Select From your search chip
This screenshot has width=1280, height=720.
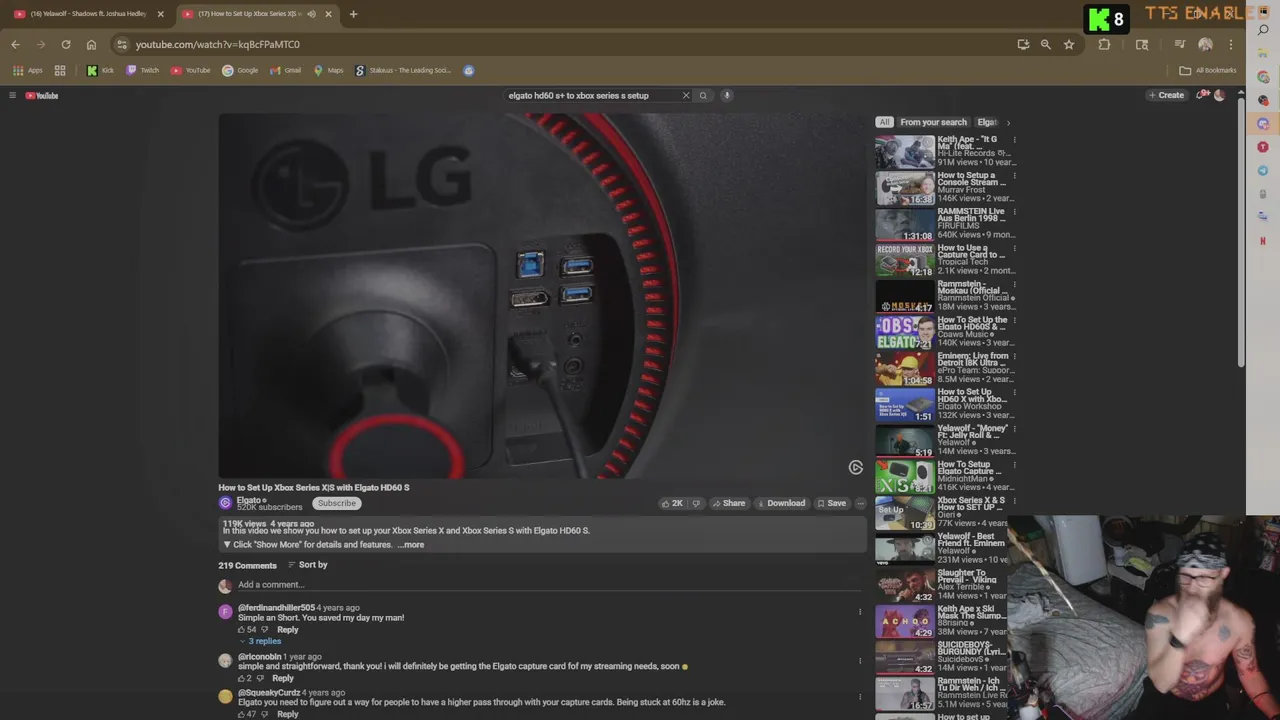(933, 122)
